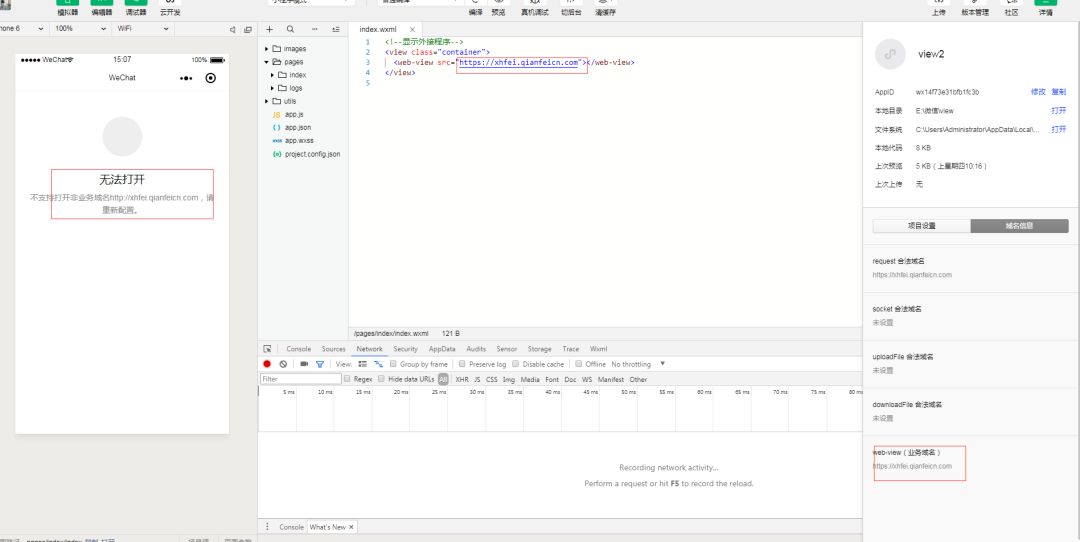Screen dimensions: 1080x542
Task: Click 修改 link next to AppID
Action: click(x=1037, y=92)
